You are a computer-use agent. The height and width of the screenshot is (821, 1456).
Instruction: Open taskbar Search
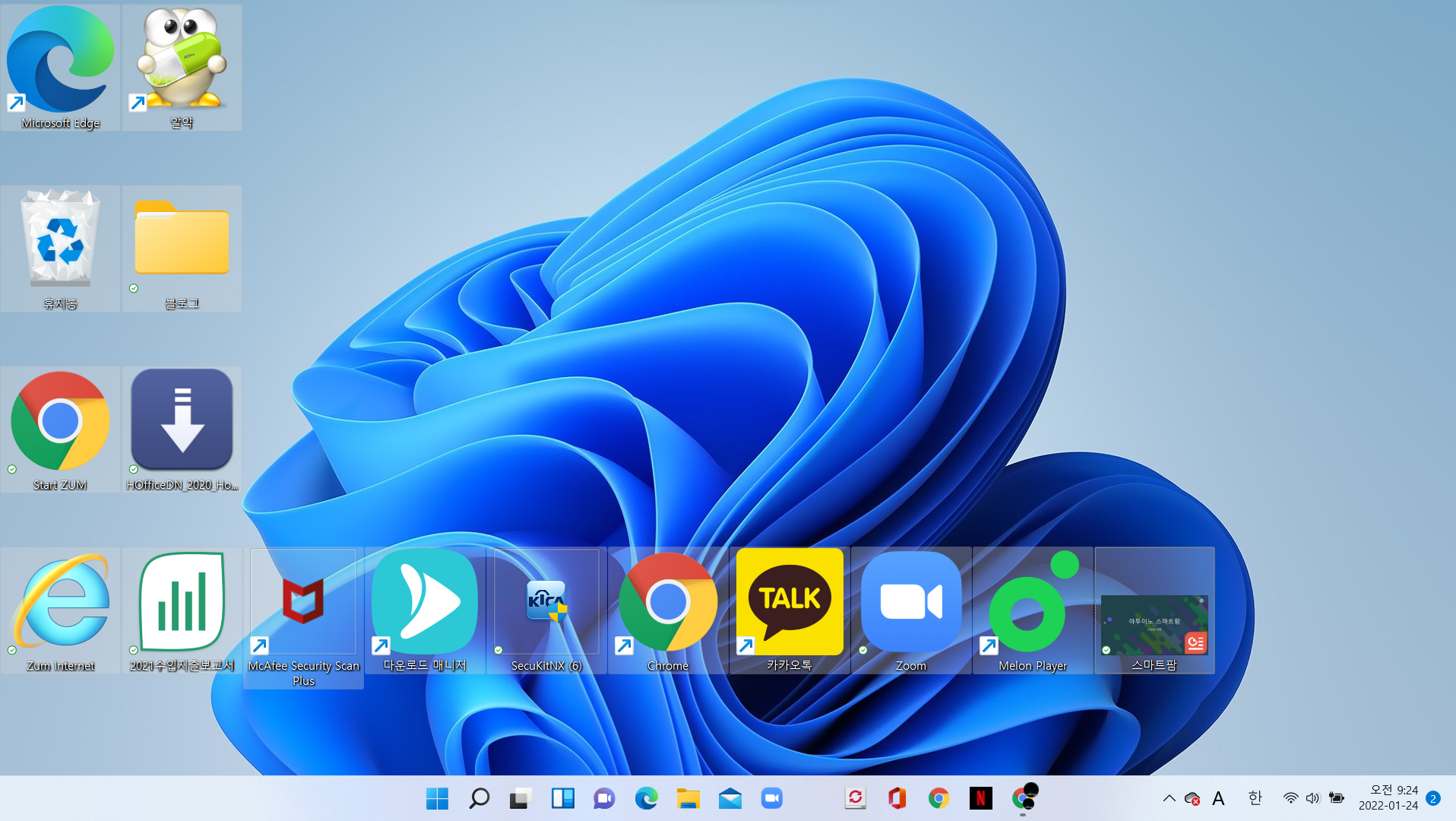pos(479,798)
